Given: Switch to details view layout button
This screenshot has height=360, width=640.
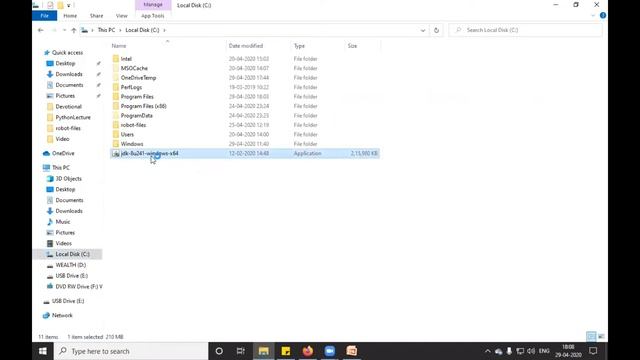Looking at the screenshot, I should [x=591, y=336].
